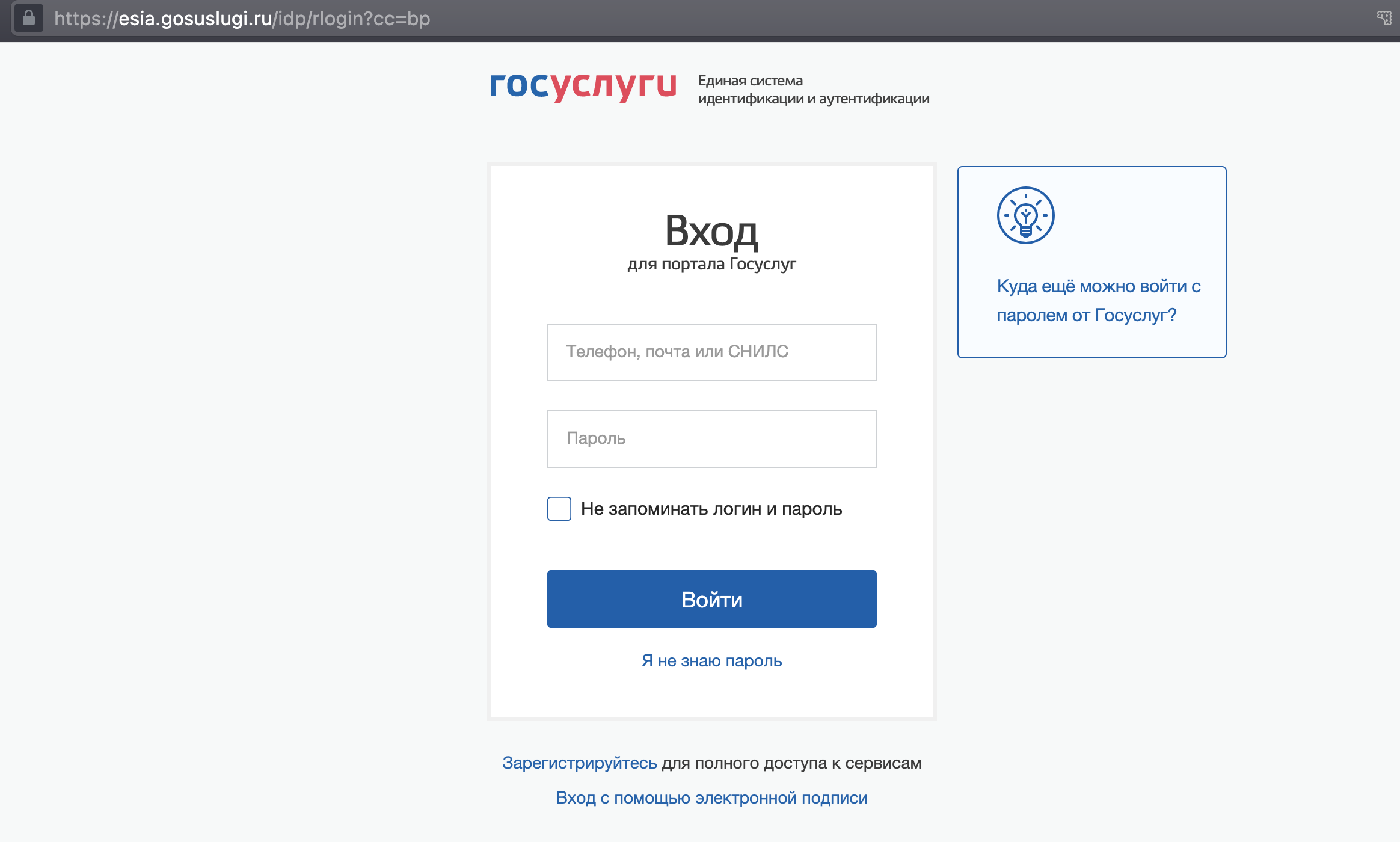Screen dimensions: 1400x842
Task: Focus the Пароль input field
Action: (711, 439)
